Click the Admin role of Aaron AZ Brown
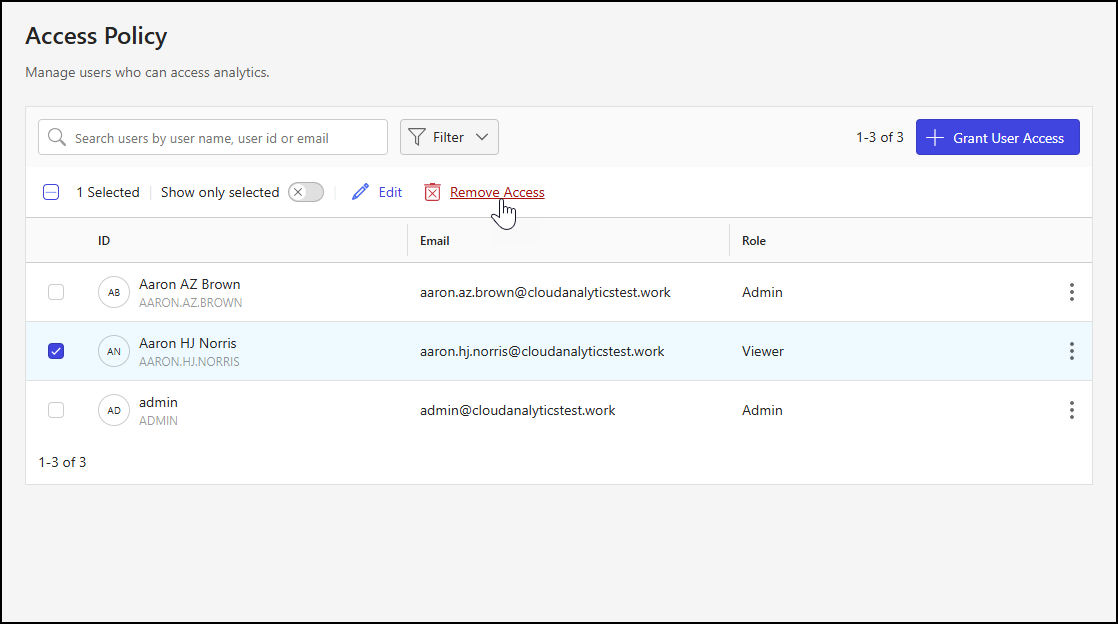This screenshot has height=624, width=1118. (x=762, y=292)
